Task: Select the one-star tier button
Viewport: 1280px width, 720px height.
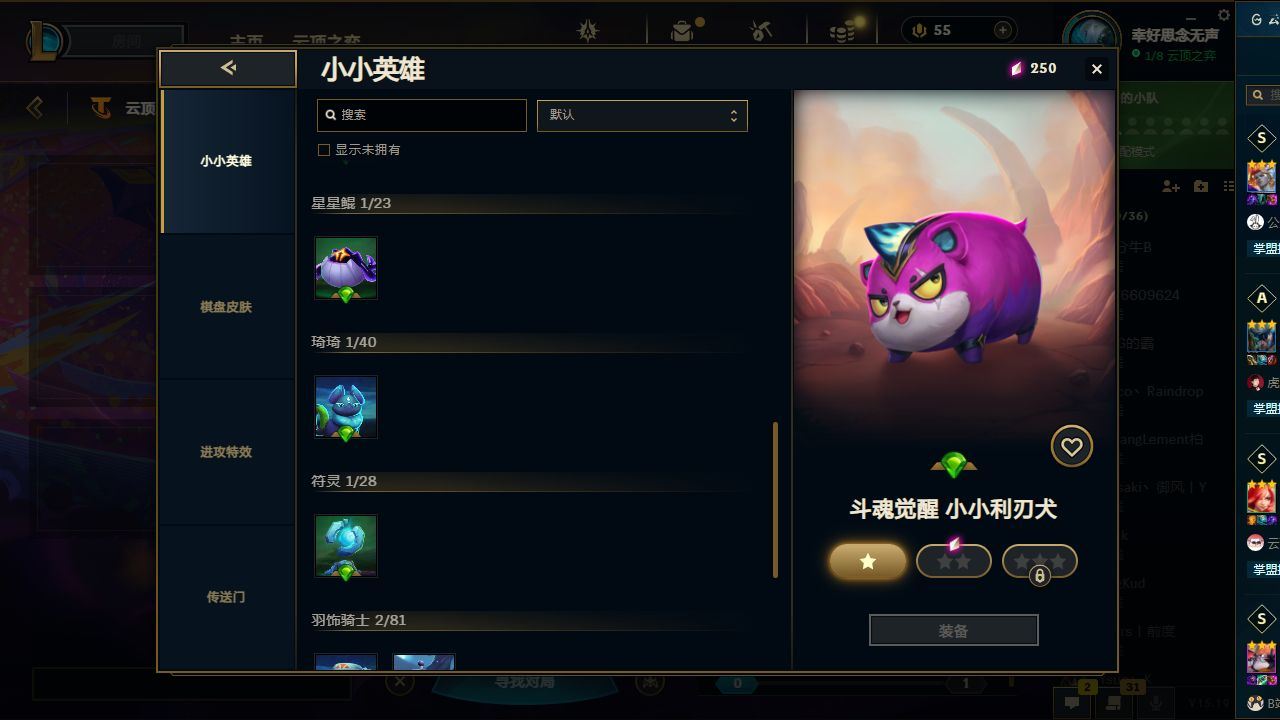Action: click(x=868, y=561)
